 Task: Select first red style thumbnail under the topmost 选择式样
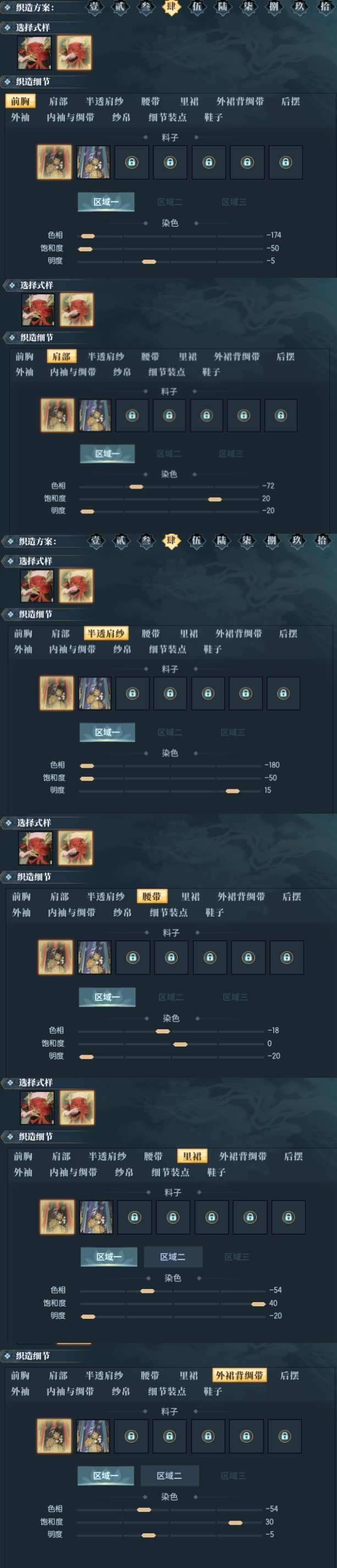point(34,52)
